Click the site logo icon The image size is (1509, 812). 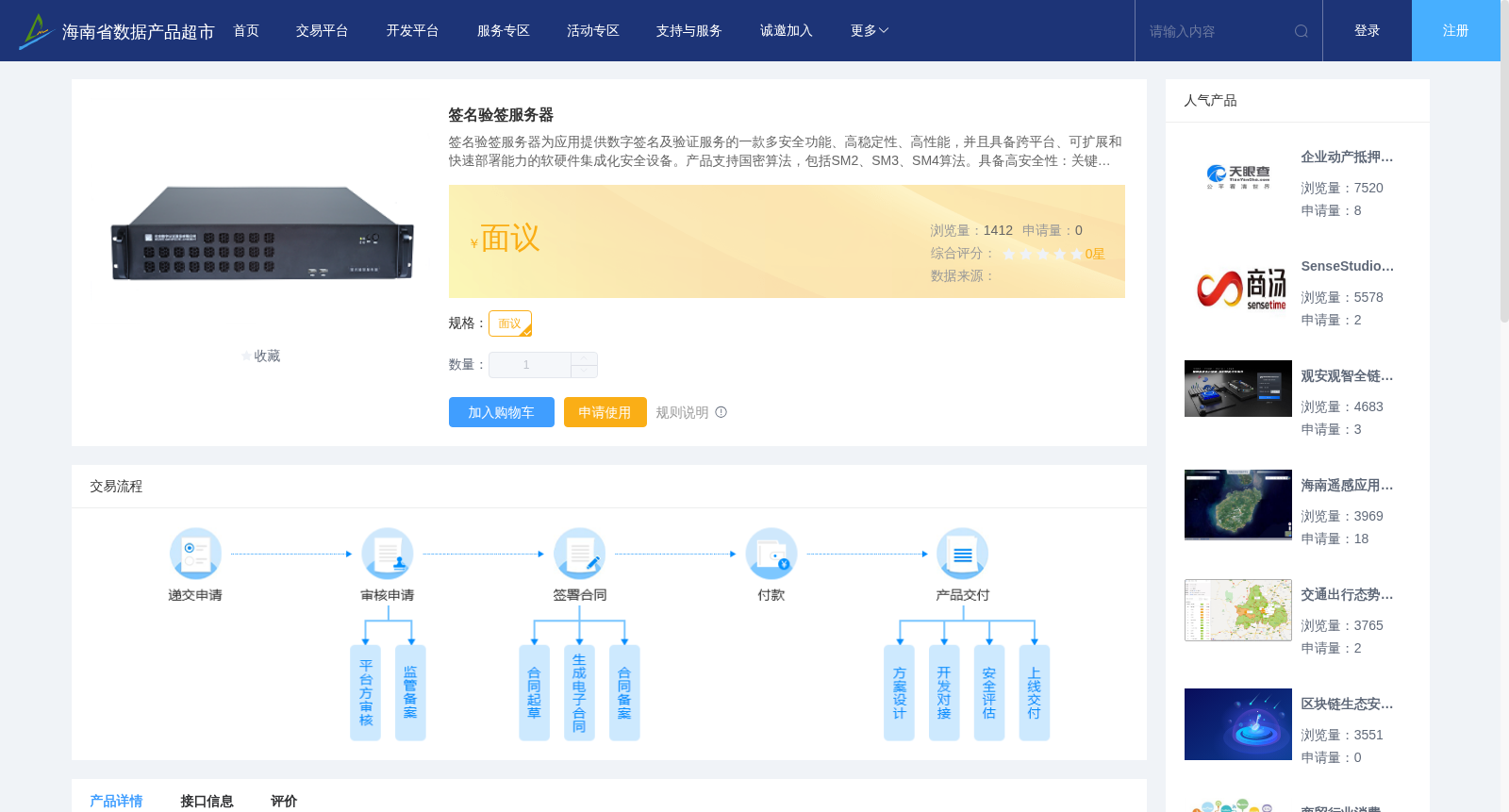[35, 31]
